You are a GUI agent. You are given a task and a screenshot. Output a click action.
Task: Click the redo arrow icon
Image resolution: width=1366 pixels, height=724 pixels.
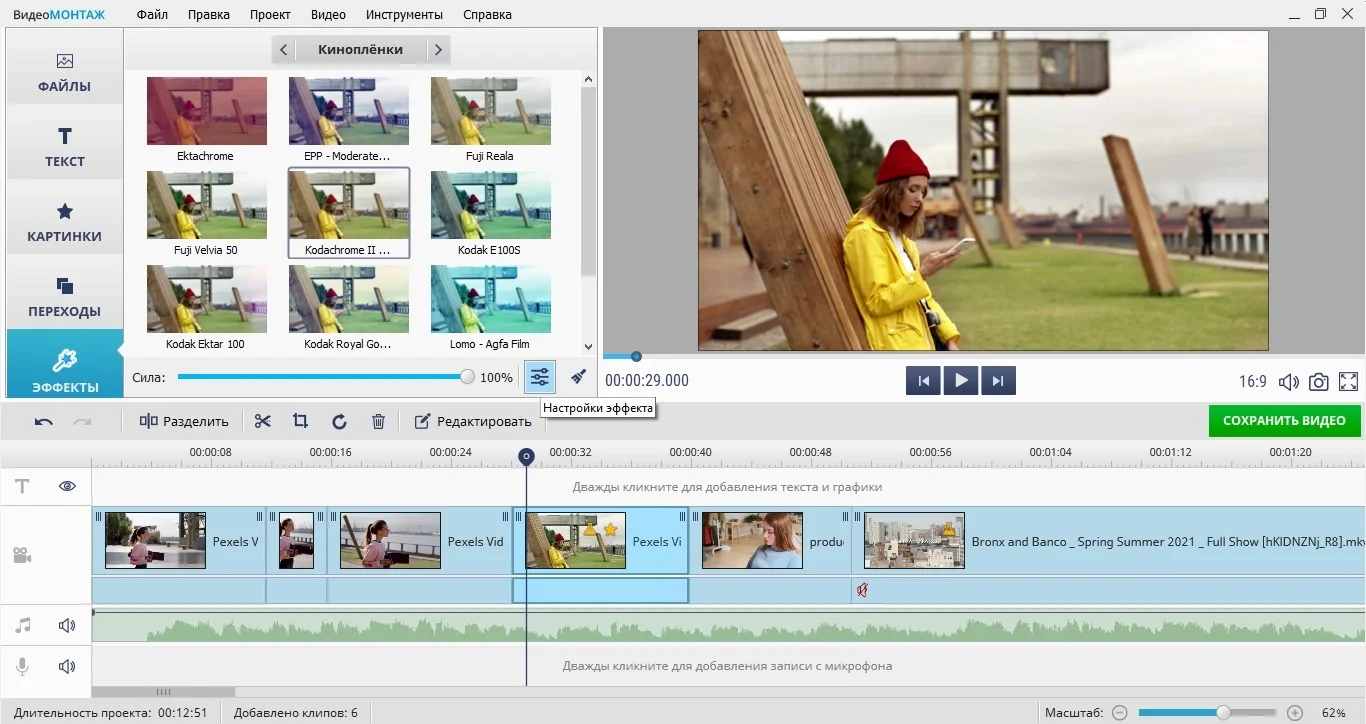point(82,421)
